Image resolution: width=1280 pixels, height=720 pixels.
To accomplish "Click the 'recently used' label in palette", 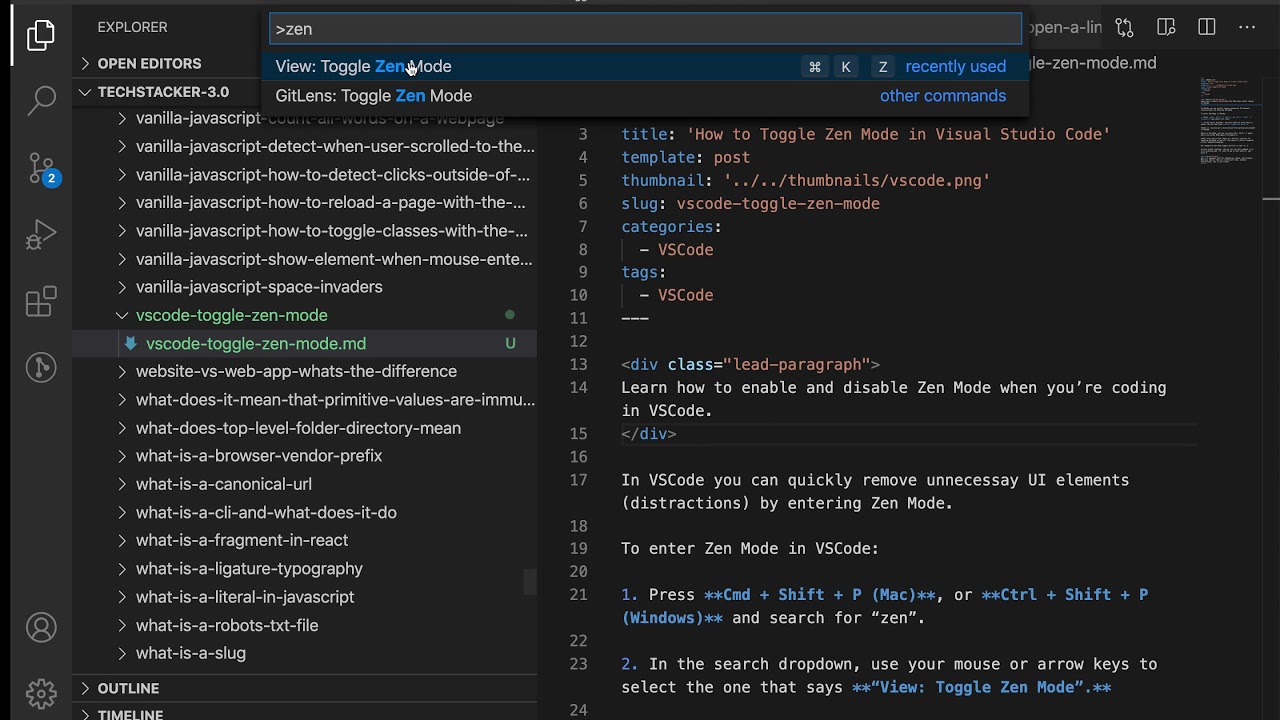I will [955, 66].
